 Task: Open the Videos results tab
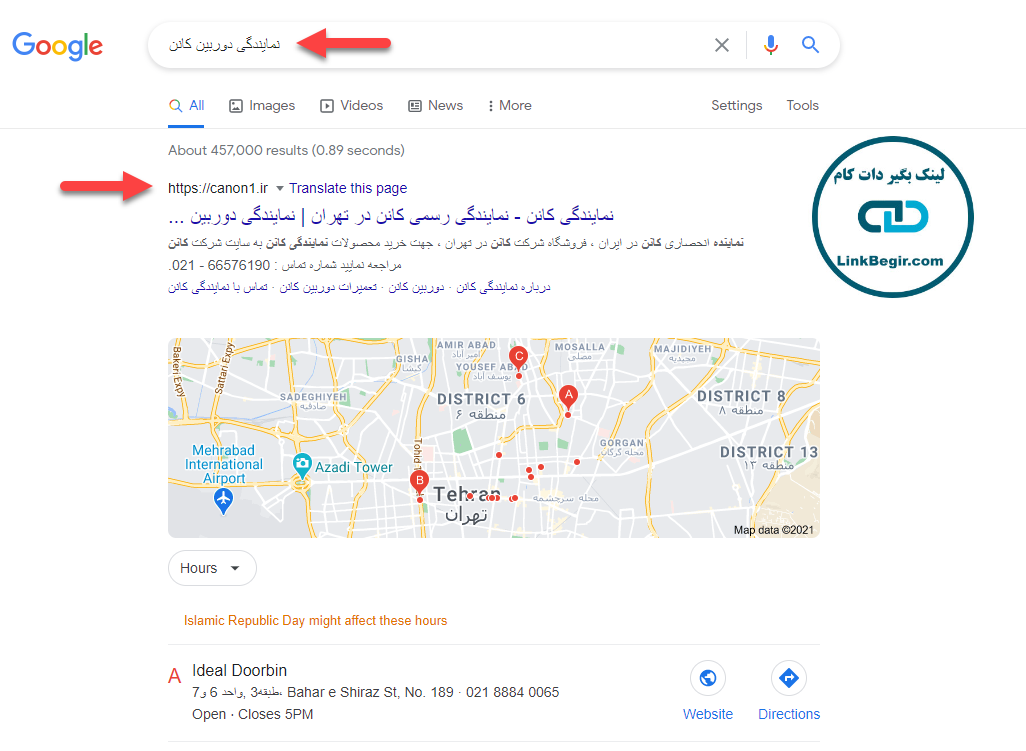[x=351, y=105]
